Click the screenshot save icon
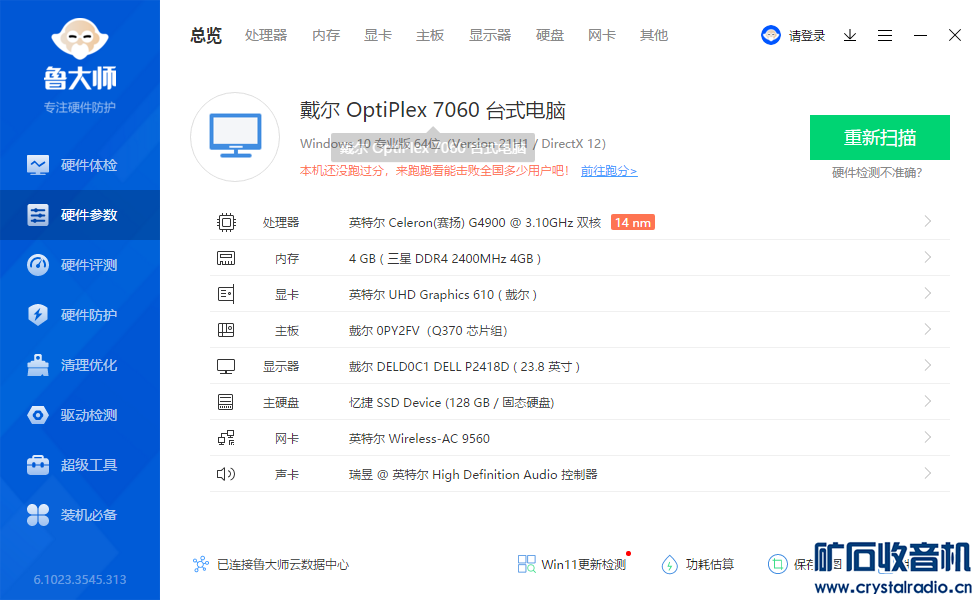Screen dimensions: 980x600 778,564
